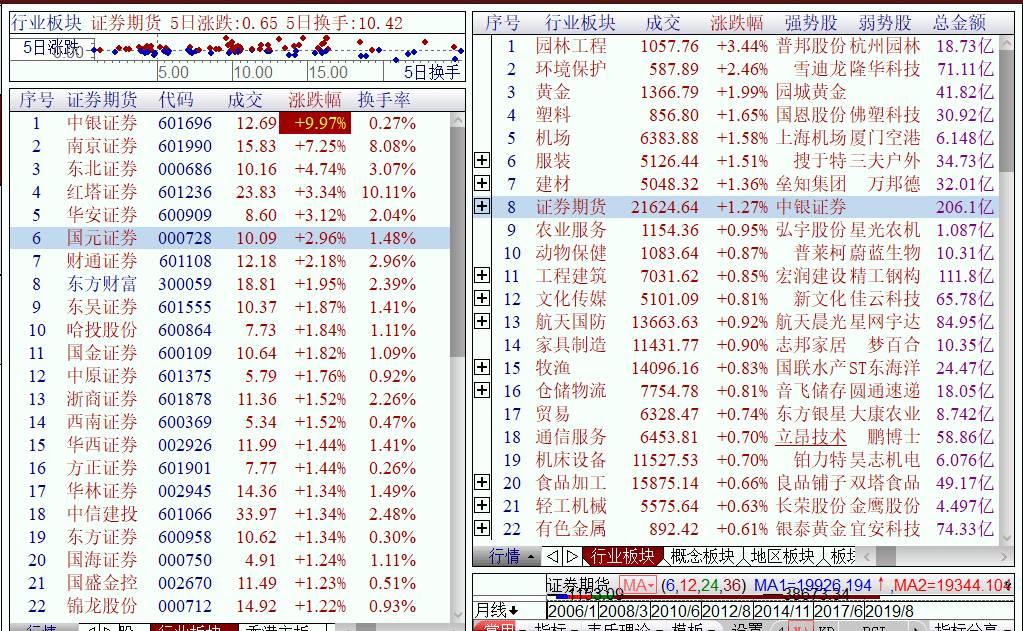Select the 东北证券 stock row
This screenshot has height=631, width=1023.
coord(230,169)
